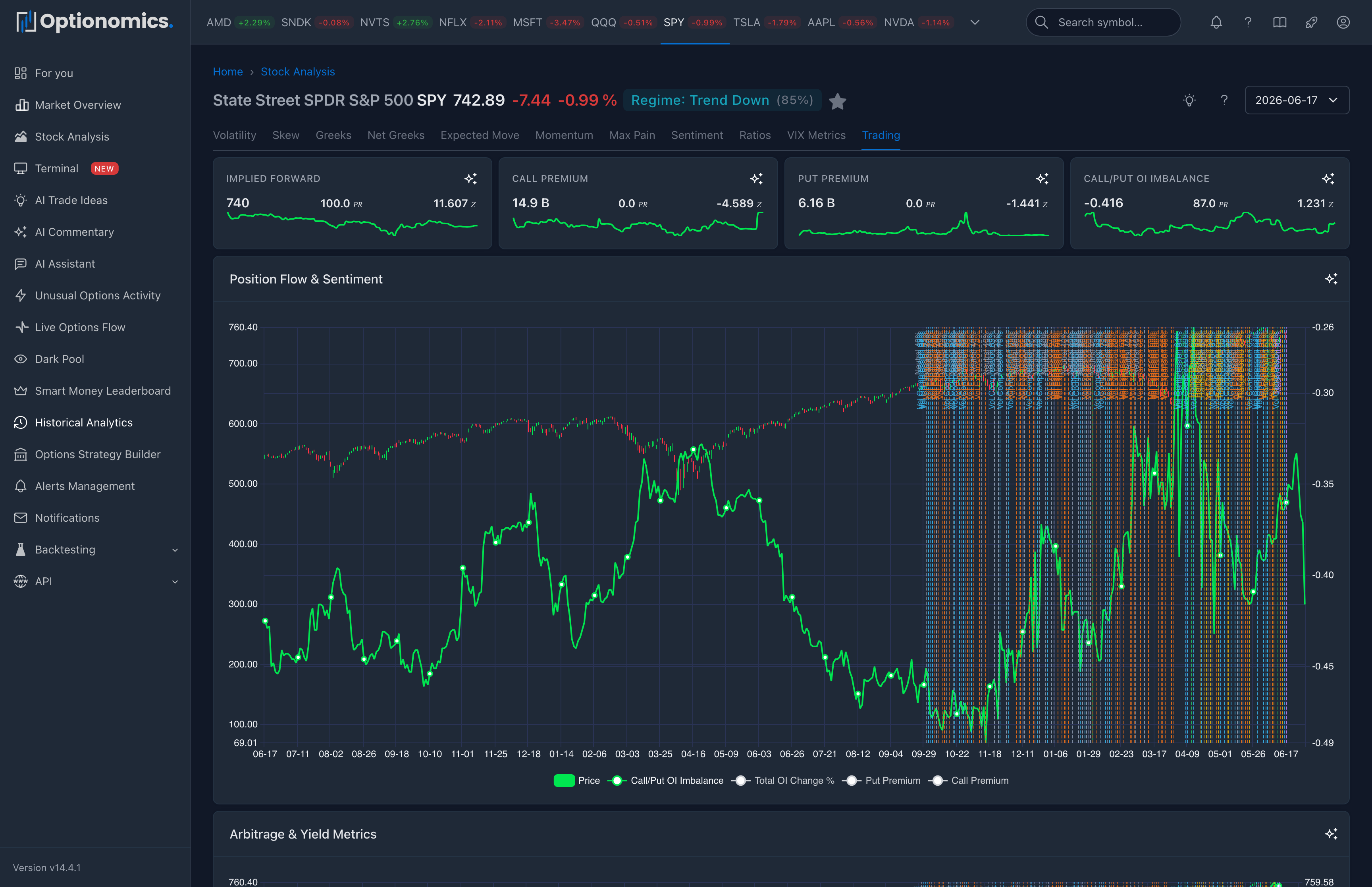Open the documentation book icon

(1280, 23)
